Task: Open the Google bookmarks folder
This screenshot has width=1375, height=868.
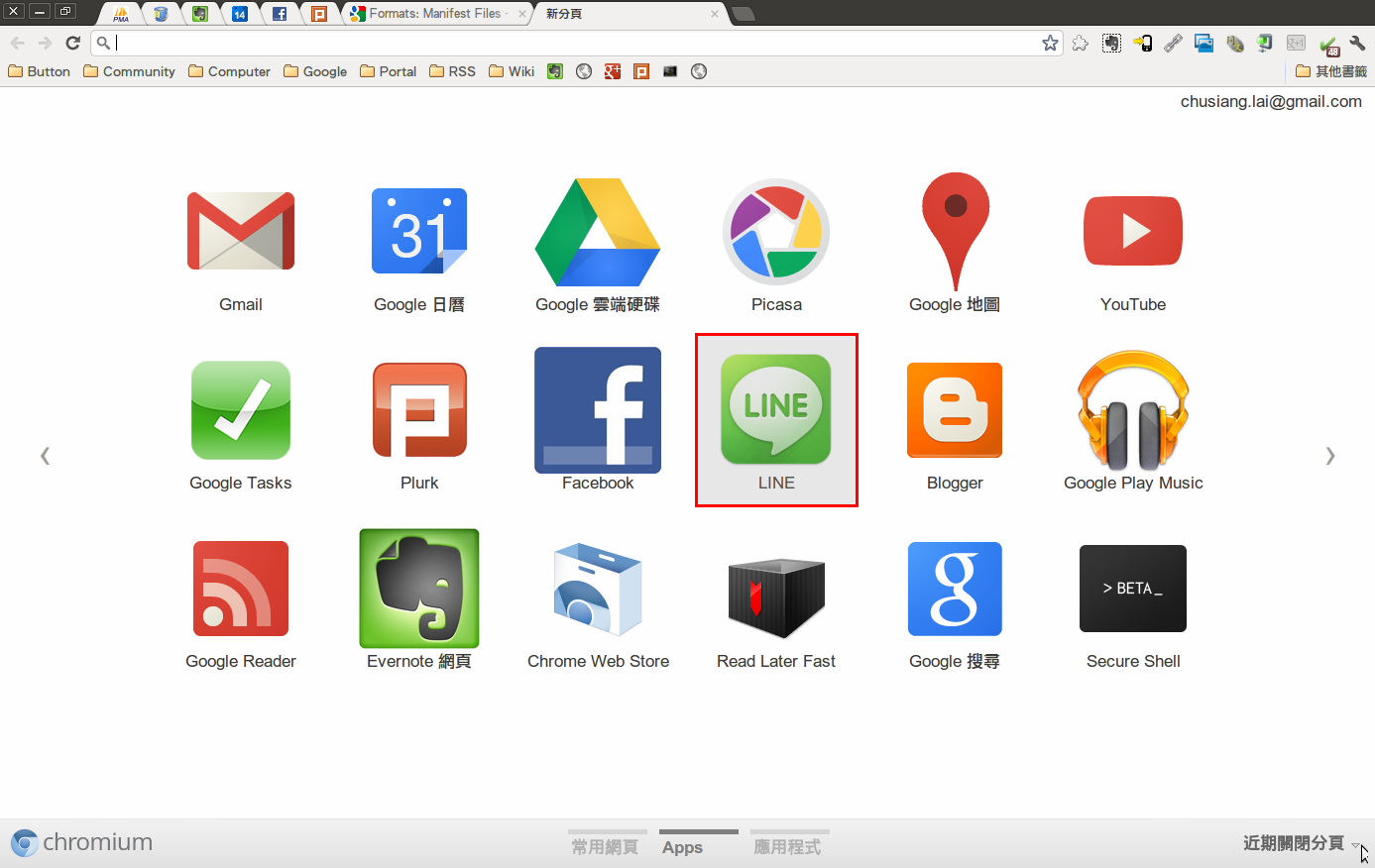Action: [315, 71]
